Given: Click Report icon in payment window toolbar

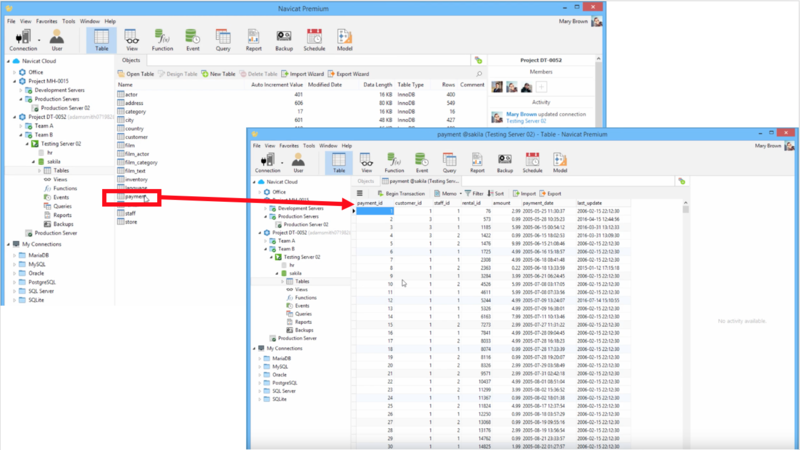Looking at the screenshot, I should click(x=477, y=163).
